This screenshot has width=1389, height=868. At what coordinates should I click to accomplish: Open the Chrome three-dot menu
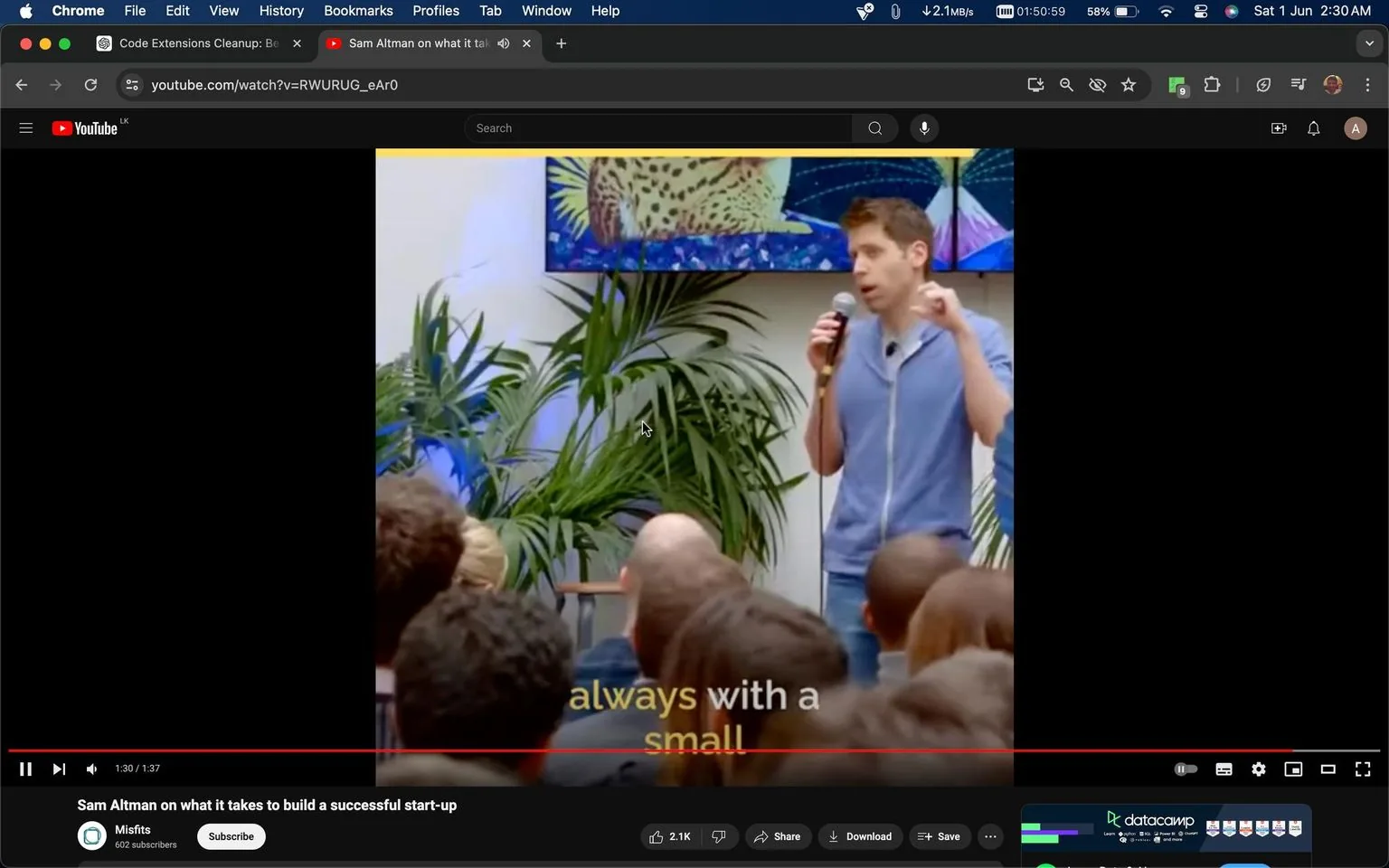[x=1368, y=84]
